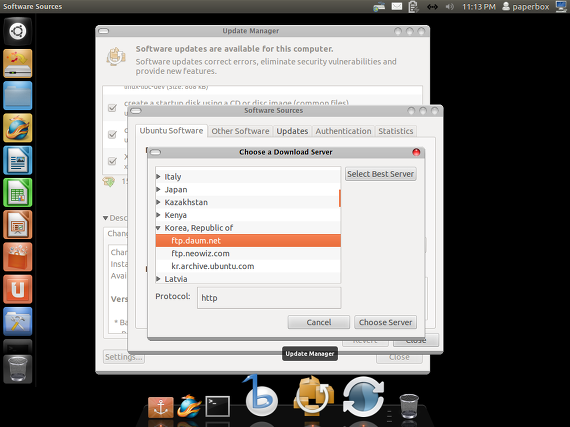Select the ftp.daum.net server
The height and width of the screenshot is (427, 570).
tap(248, 241)
